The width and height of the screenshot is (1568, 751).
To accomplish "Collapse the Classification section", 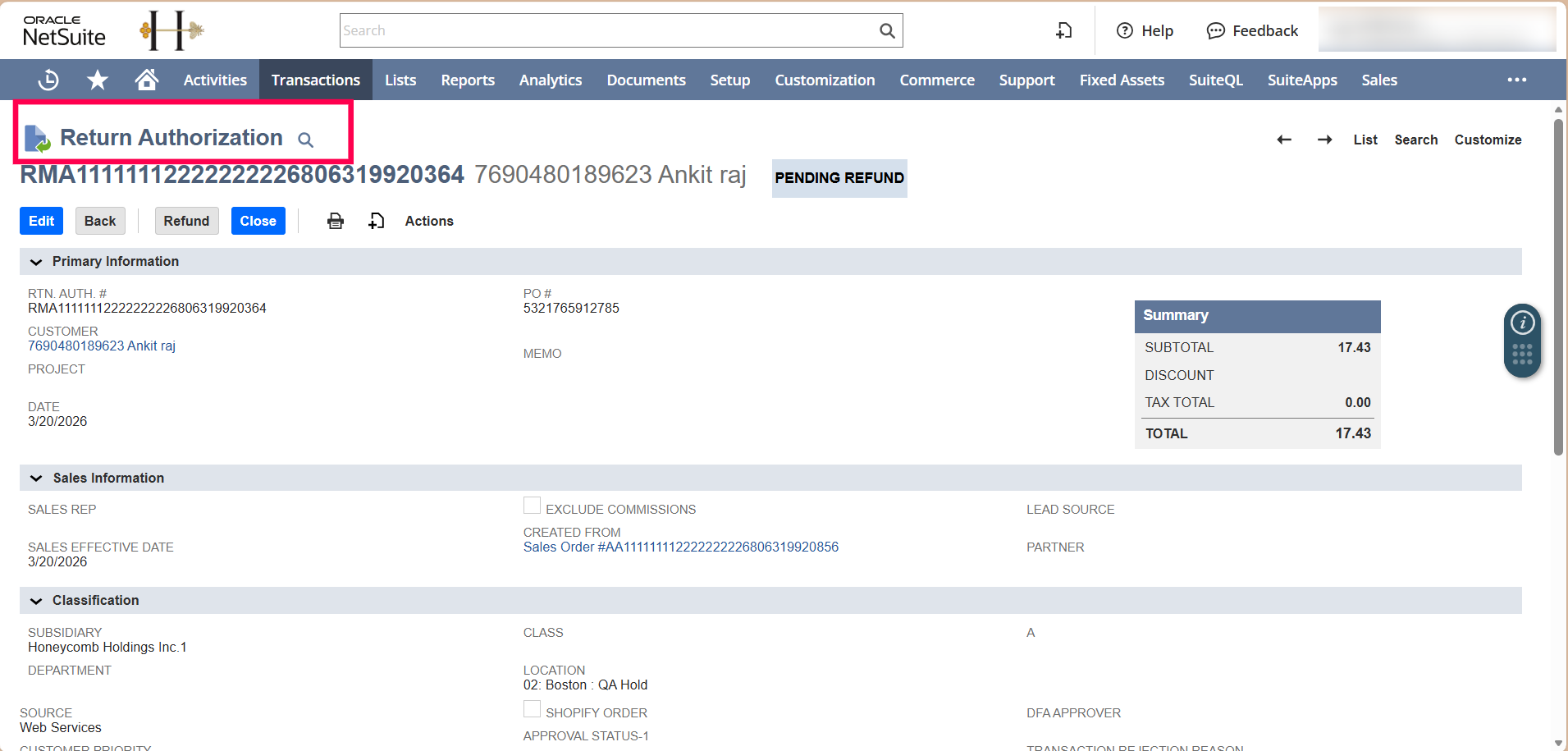I will click(x=36, y=601).
